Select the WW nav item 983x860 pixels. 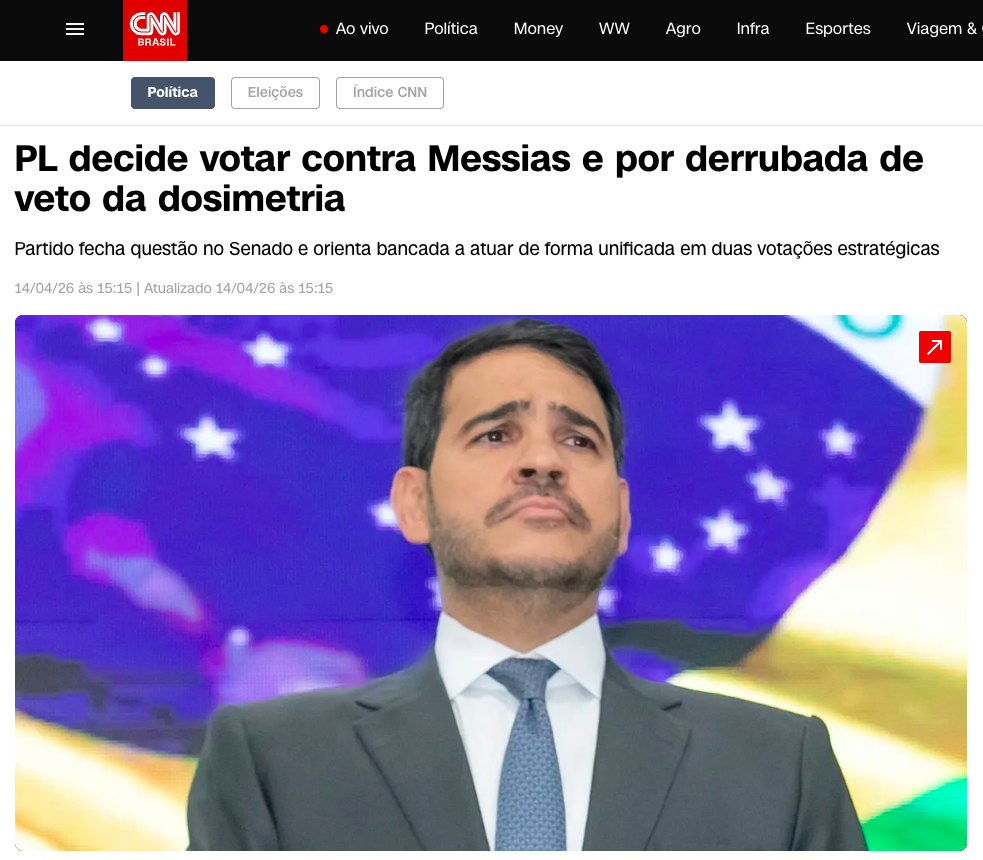(x=614, y=29)
